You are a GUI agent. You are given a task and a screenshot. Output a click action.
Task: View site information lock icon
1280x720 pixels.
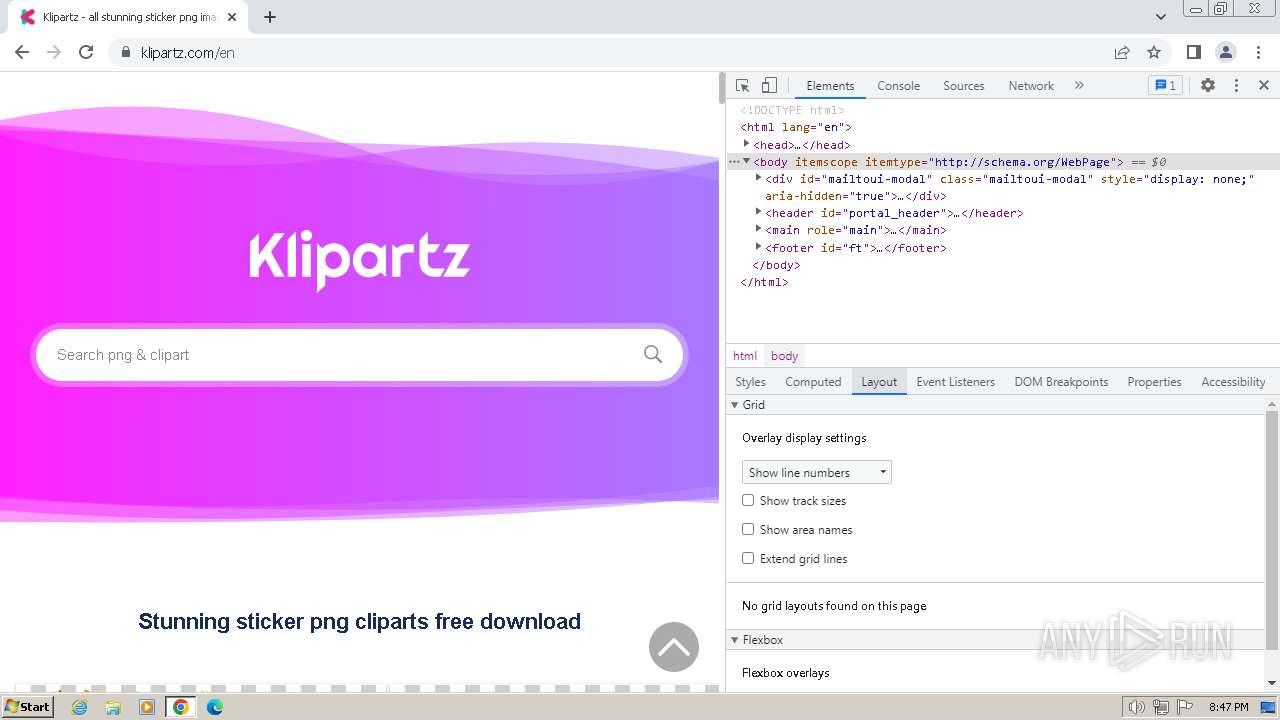tap(126, 52)
